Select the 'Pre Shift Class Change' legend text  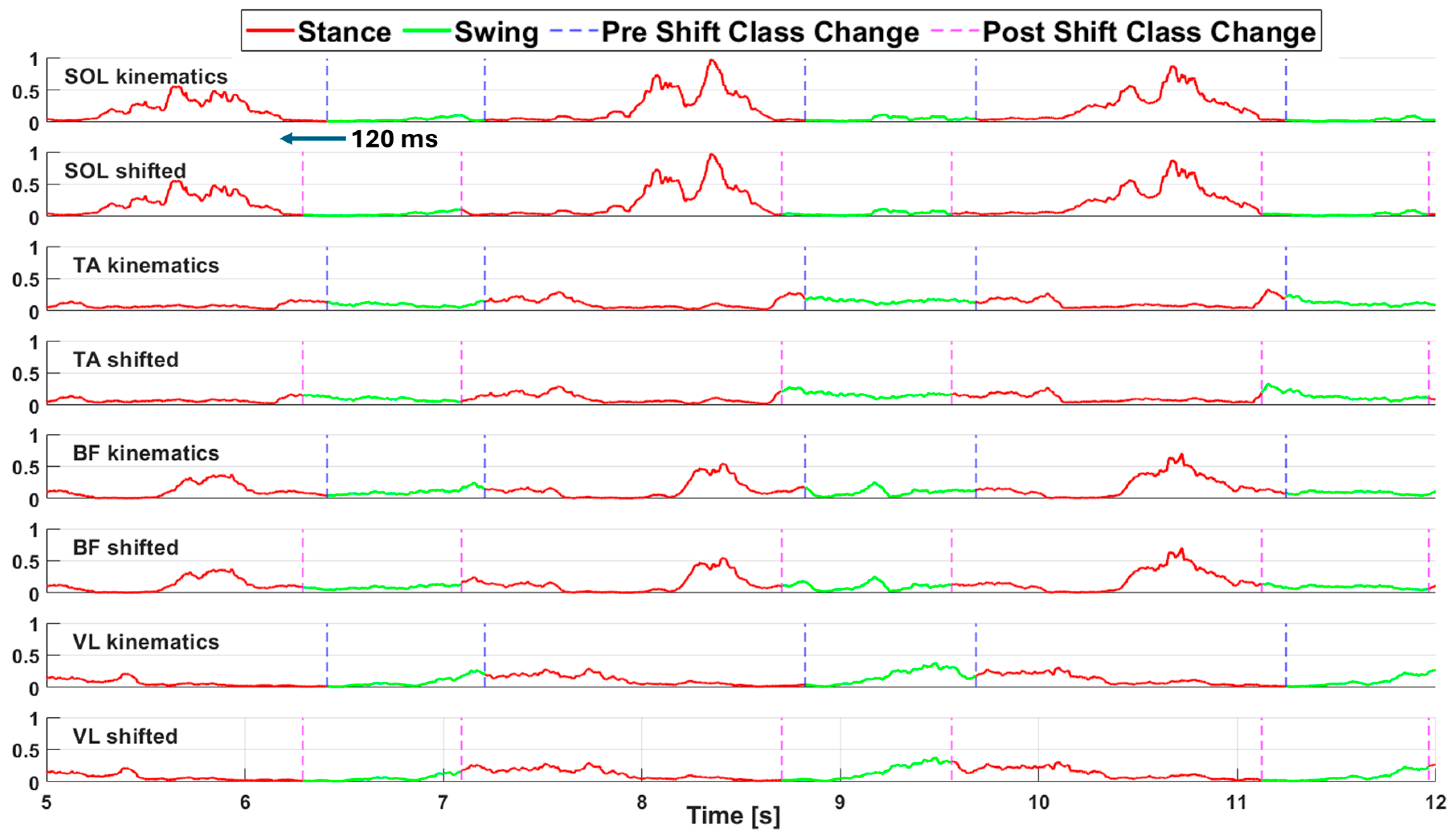760,32
